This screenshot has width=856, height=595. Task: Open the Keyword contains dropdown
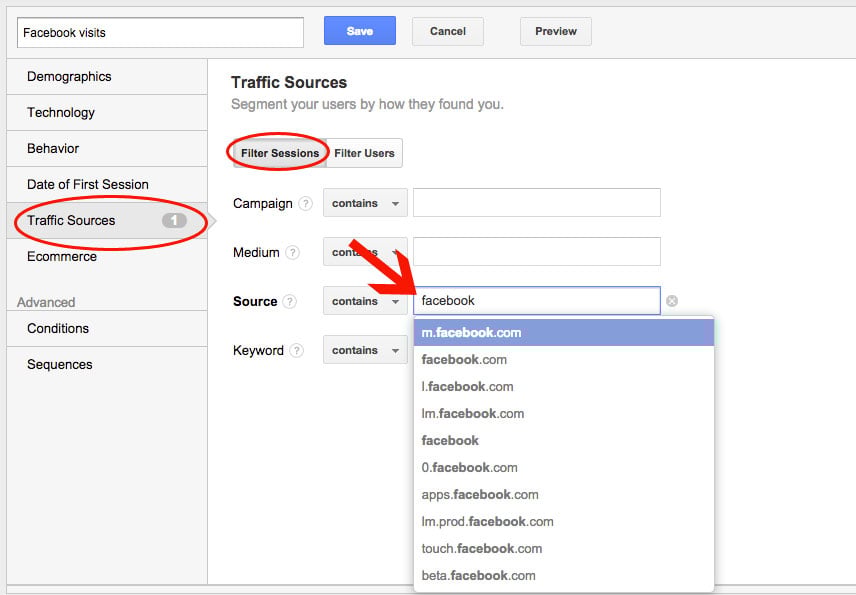click(364, 350)
